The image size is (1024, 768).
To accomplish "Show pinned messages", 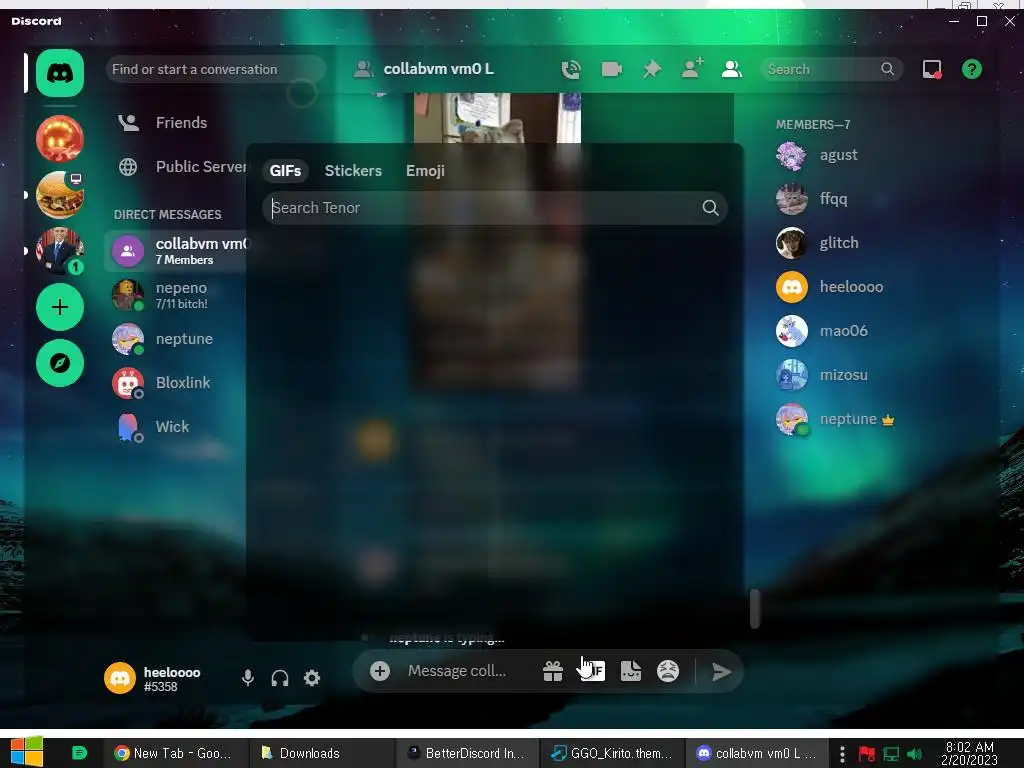I will (652, 69).
